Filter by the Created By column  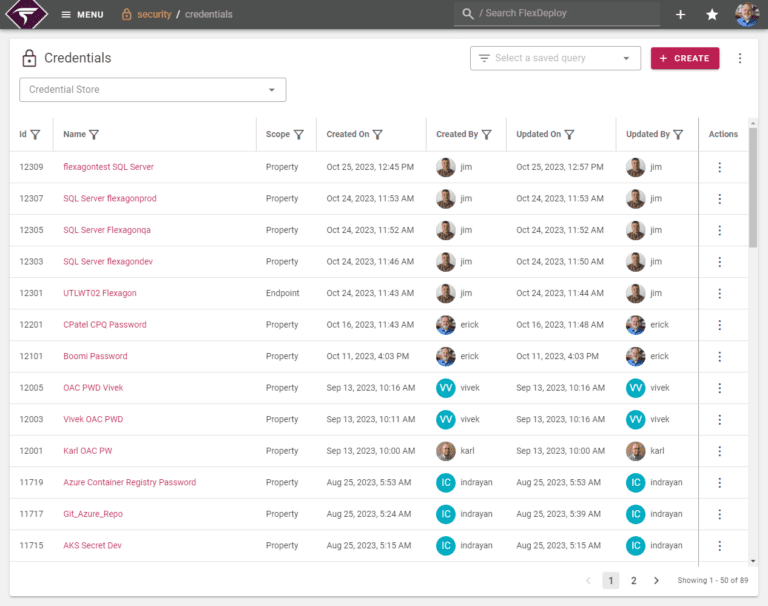(486, 134)
